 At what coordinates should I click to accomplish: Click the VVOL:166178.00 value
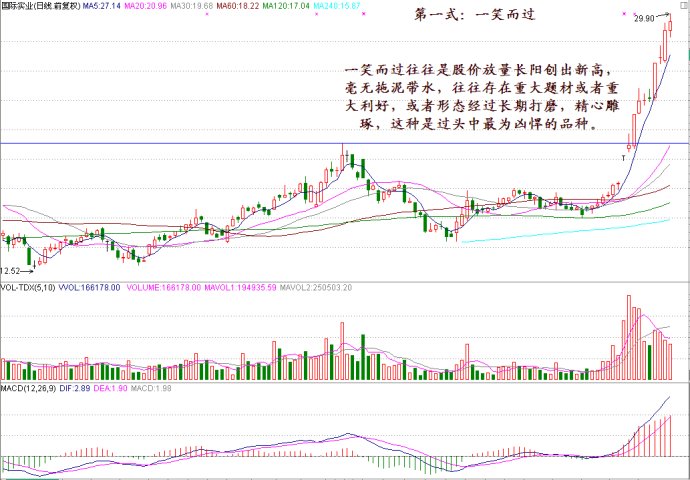89,288
